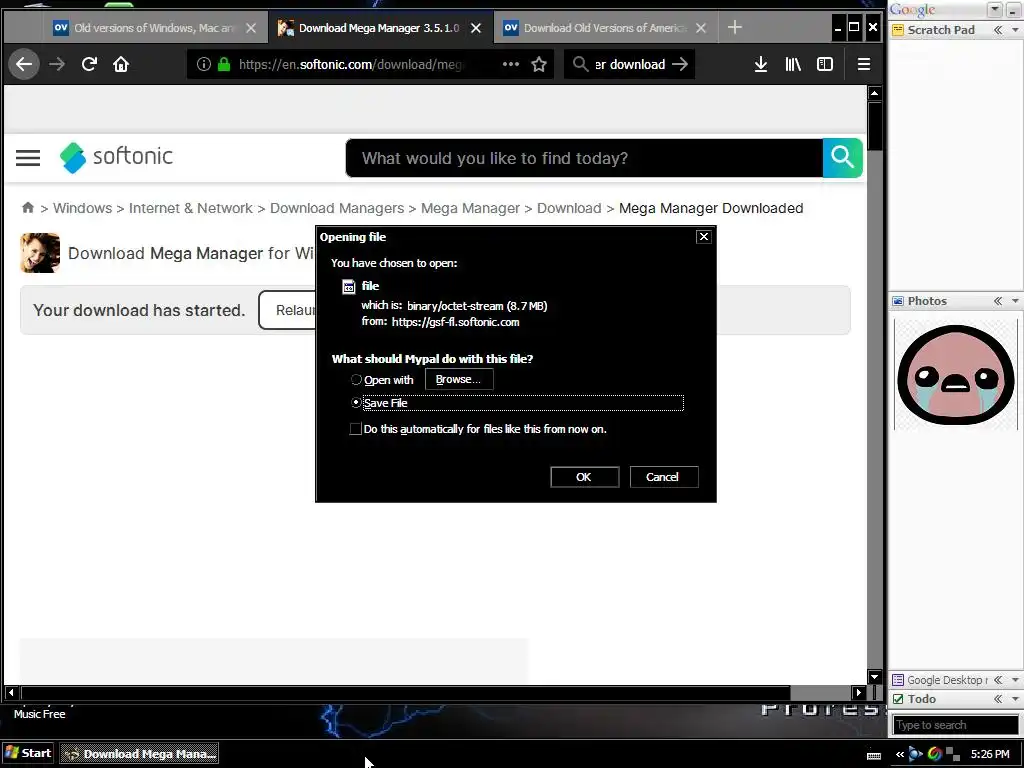Viewport: 1024px width, 768px height.
Task: Open page actions three-dot menu
Action: [511, 64]
